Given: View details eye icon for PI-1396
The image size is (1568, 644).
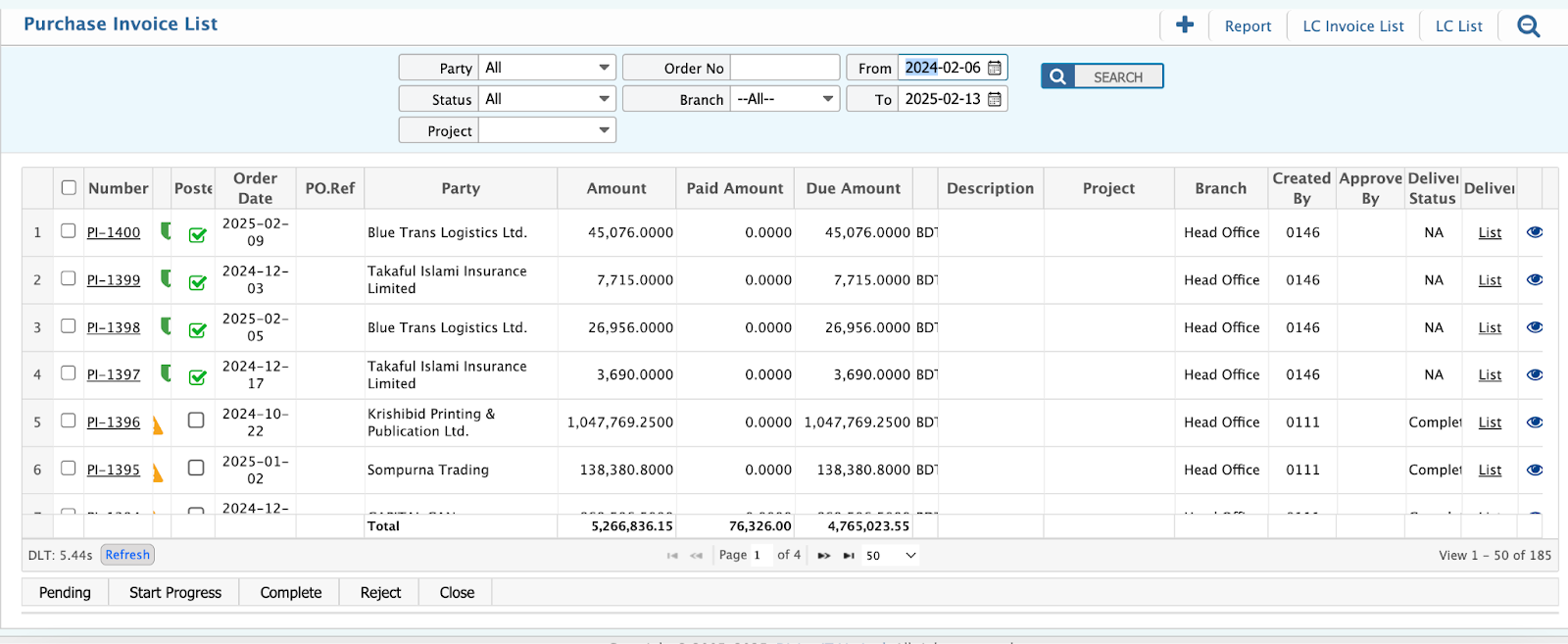Looking at the screenshot, I should pos(1535,422).
